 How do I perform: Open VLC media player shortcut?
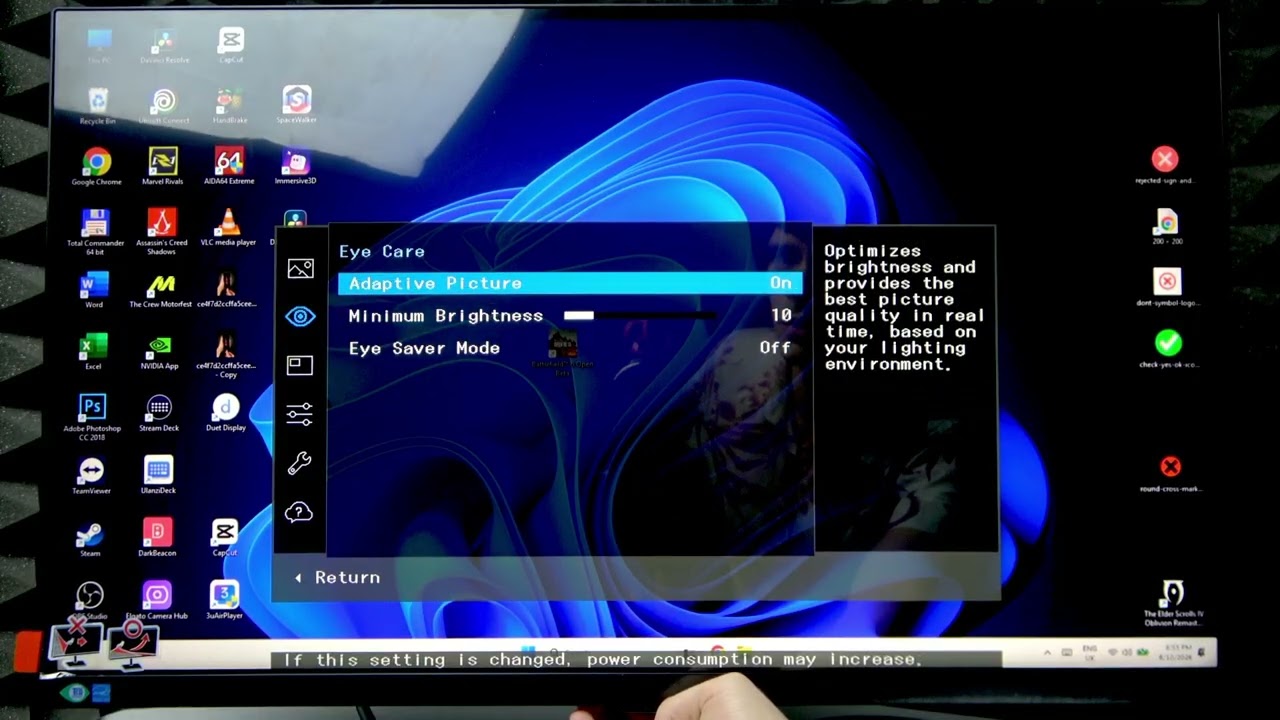(228, 228)
